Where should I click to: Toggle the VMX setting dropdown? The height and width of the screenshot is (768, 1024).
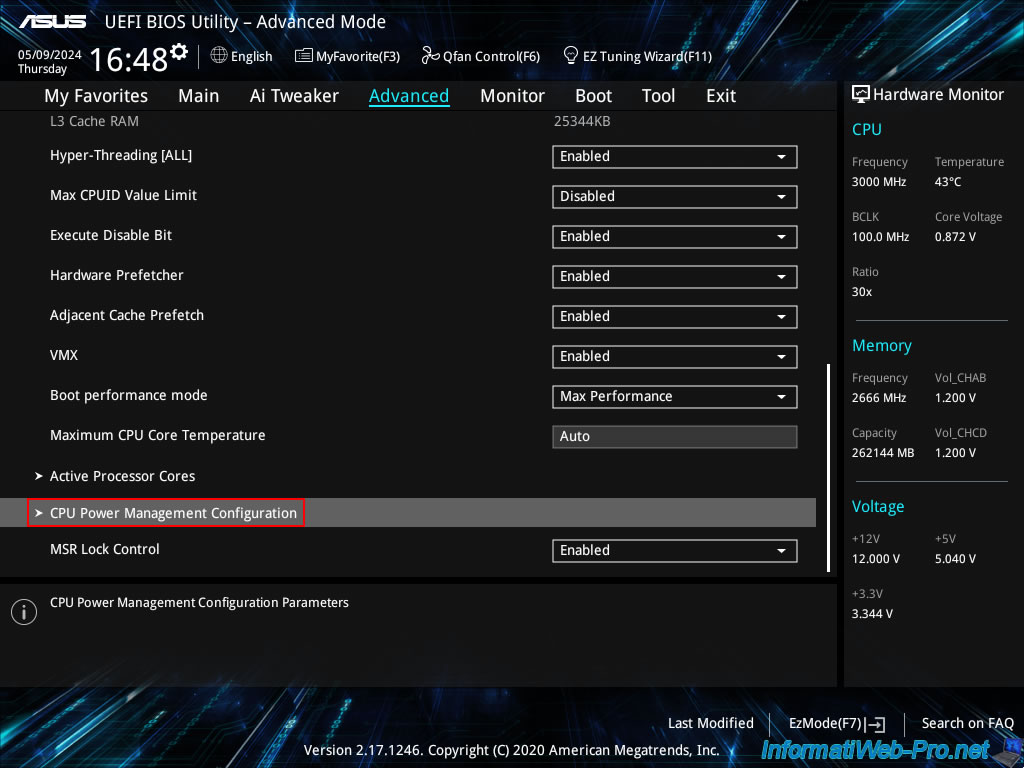tap(674, 357)
